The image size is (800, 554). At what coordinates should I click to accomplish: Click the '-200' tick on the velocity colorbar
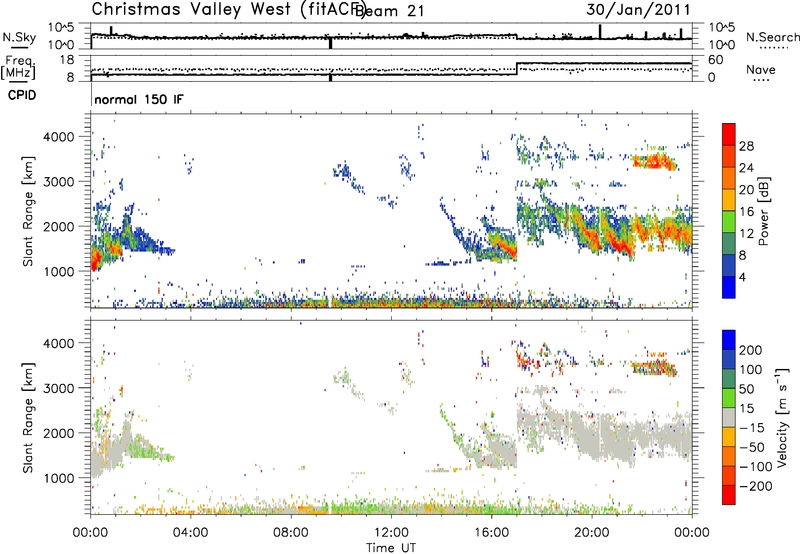point(755,486)
